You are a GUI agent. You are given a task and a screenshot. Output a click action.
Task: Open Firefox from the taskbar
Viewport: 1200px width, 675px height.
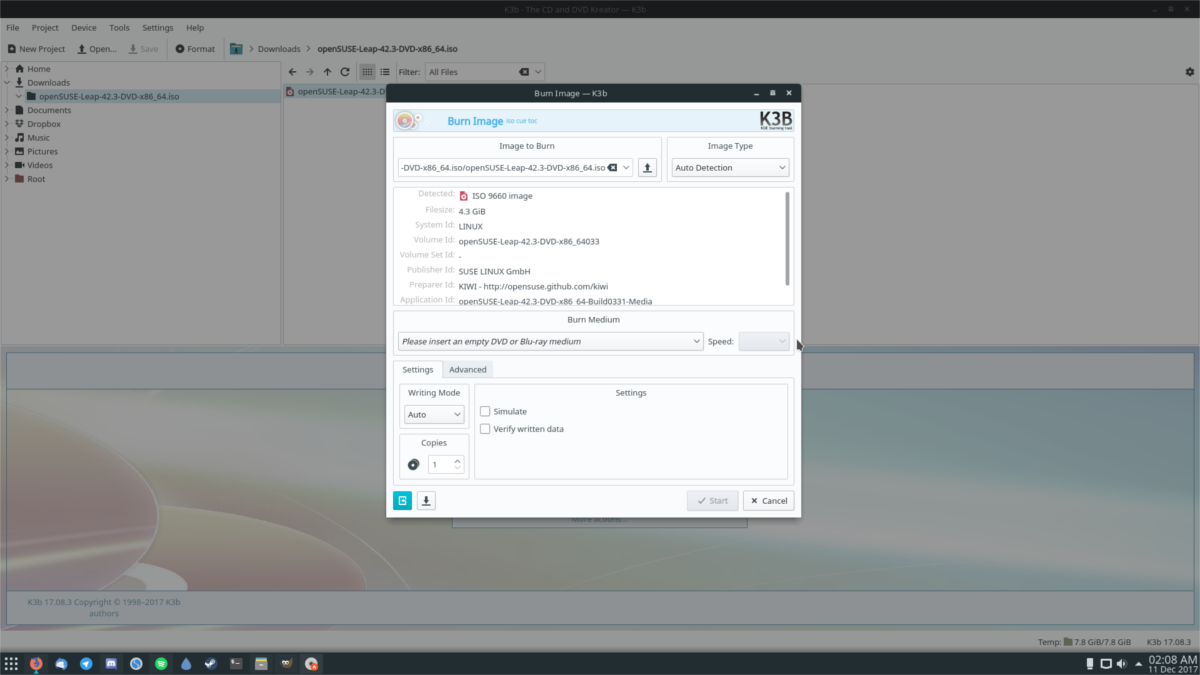pyautogui.click(x=36, y=663)
